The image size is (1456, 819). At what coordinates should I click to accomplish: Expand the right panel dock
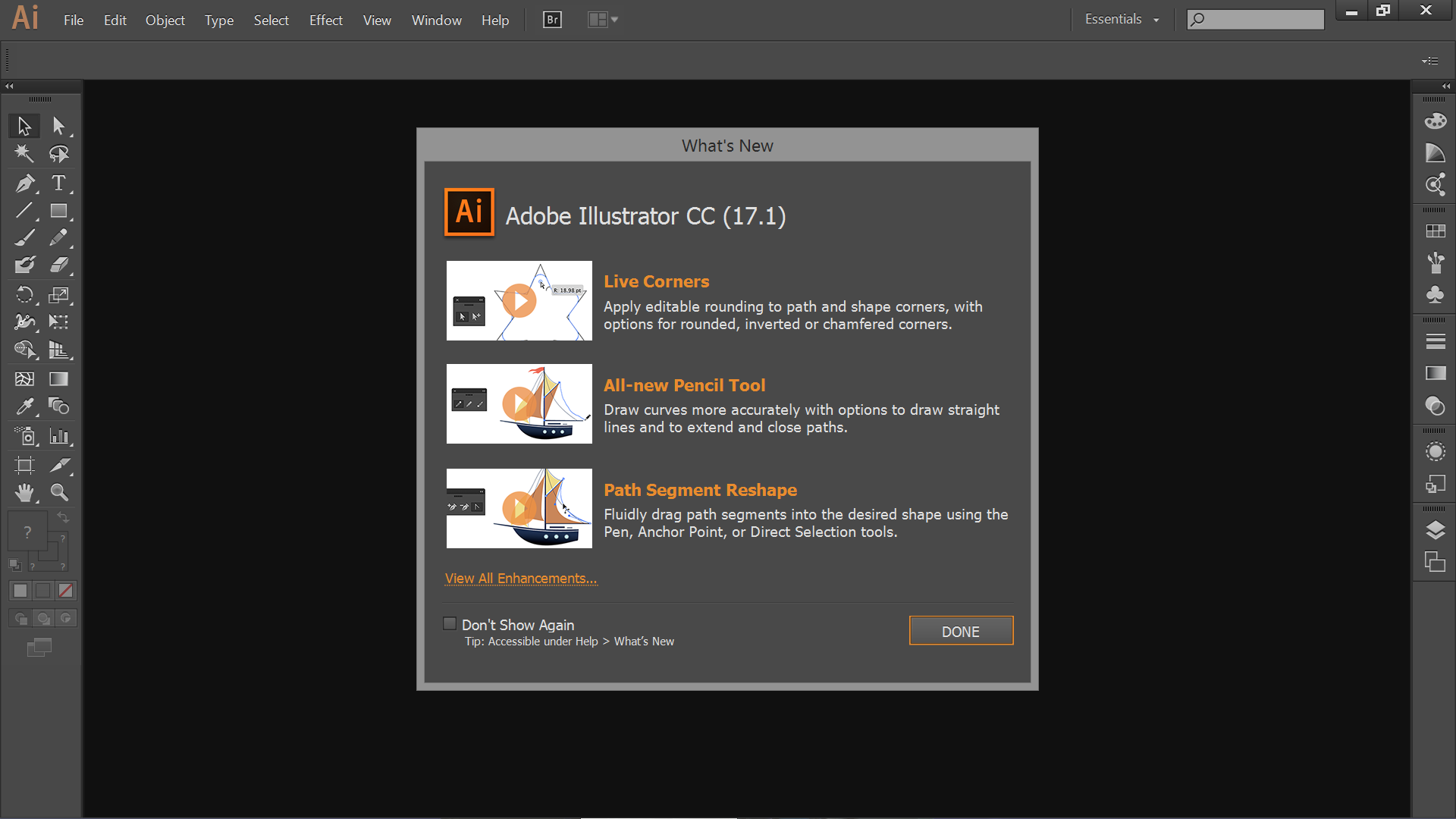pos(1446,86)
